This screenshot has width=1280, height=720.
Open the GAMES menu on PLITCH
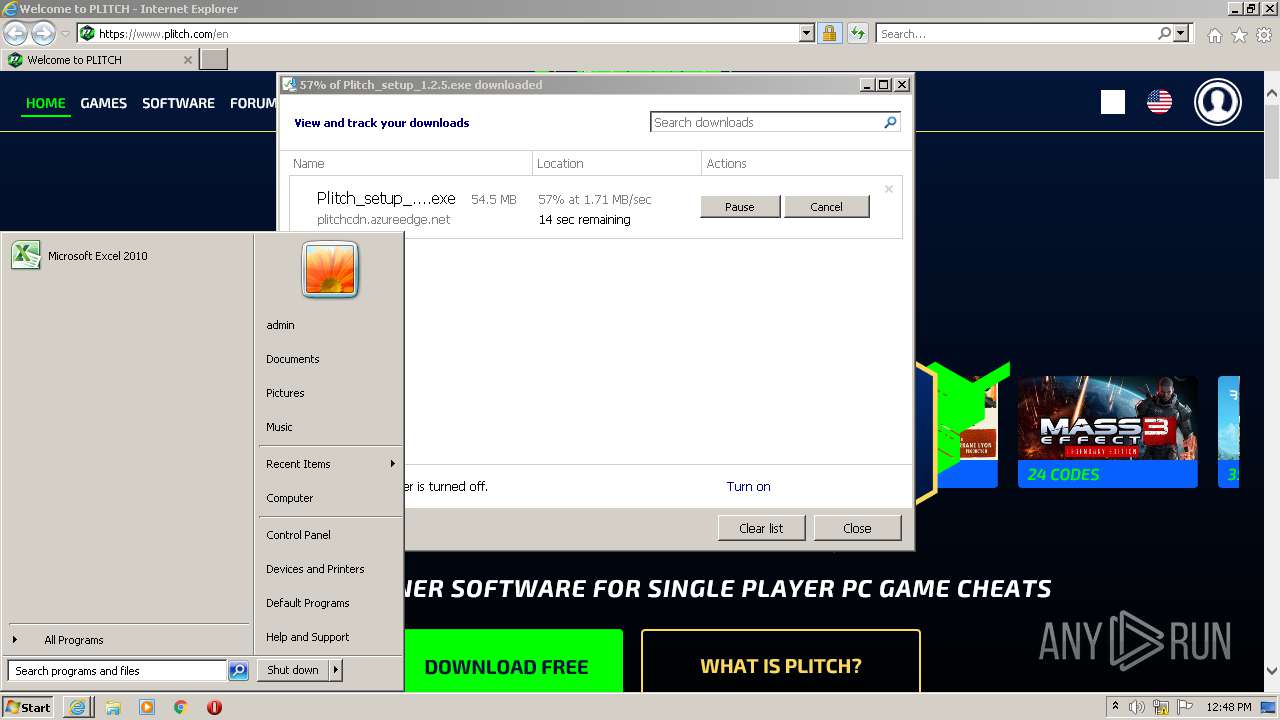104,103
